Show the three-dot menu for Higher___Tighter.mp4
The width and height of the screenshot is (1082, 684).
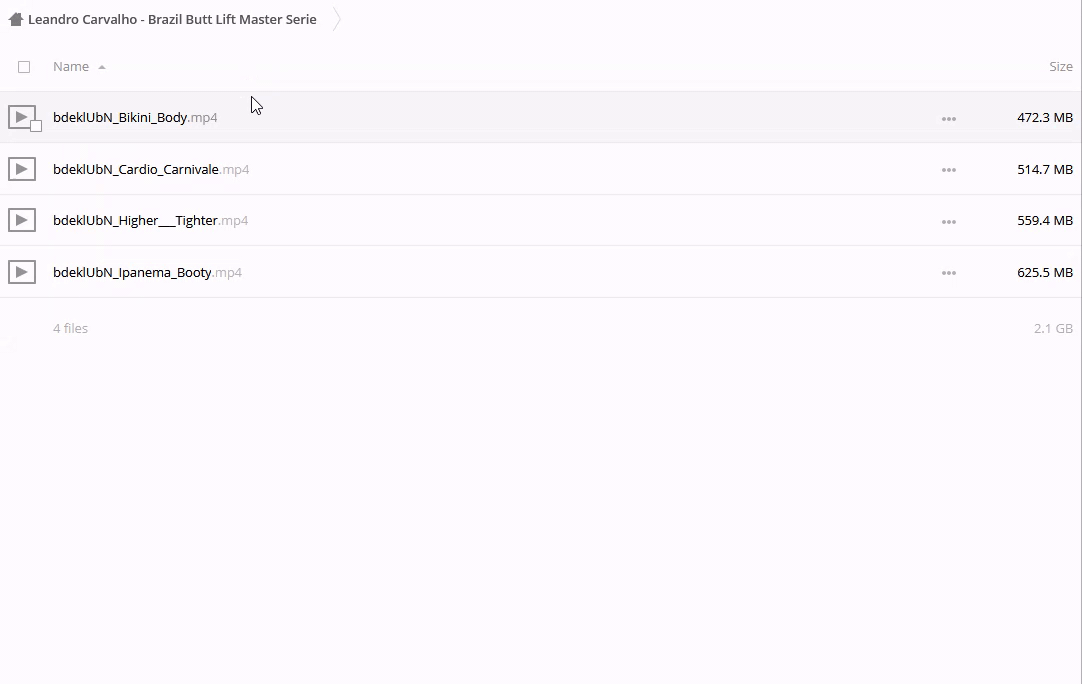(948, 222)
